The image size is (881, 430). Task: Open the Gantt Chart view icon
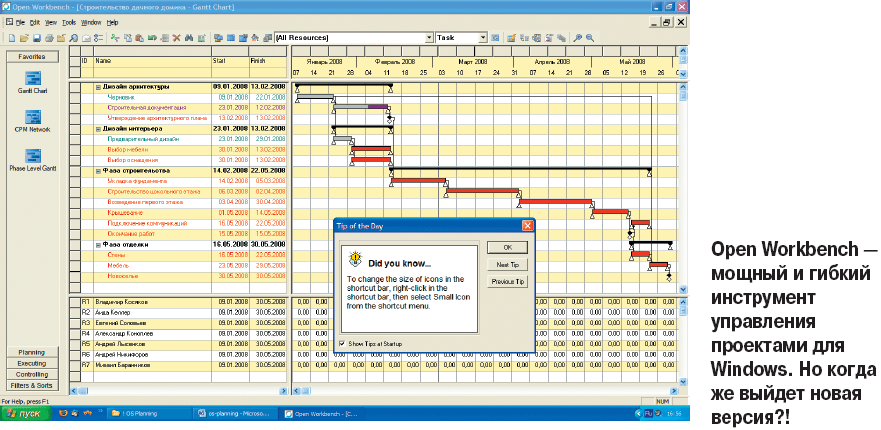(33, 79)
